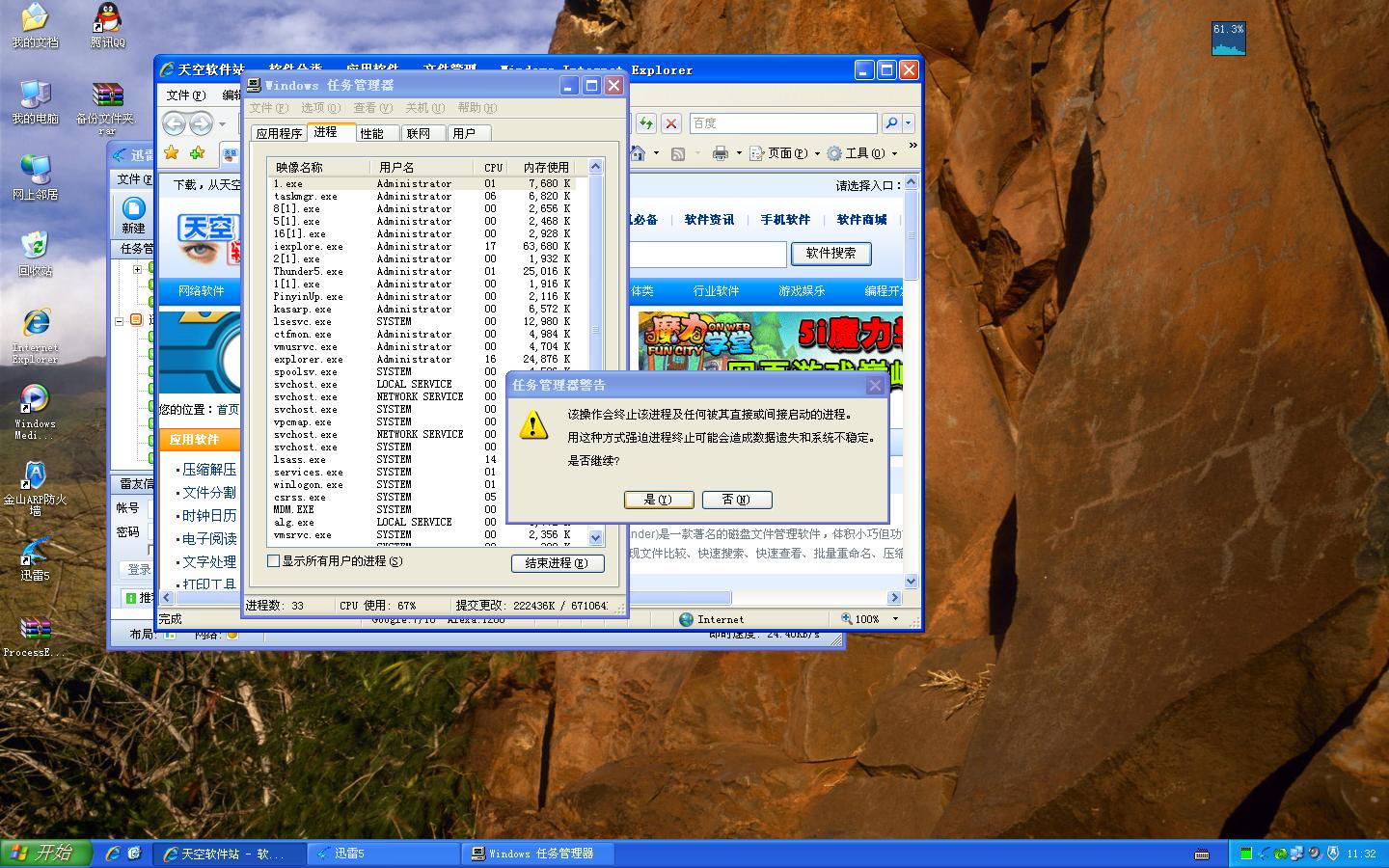
Task: Open the 文件(F) menu in the IE window
Action: click(x=185, y=95)
